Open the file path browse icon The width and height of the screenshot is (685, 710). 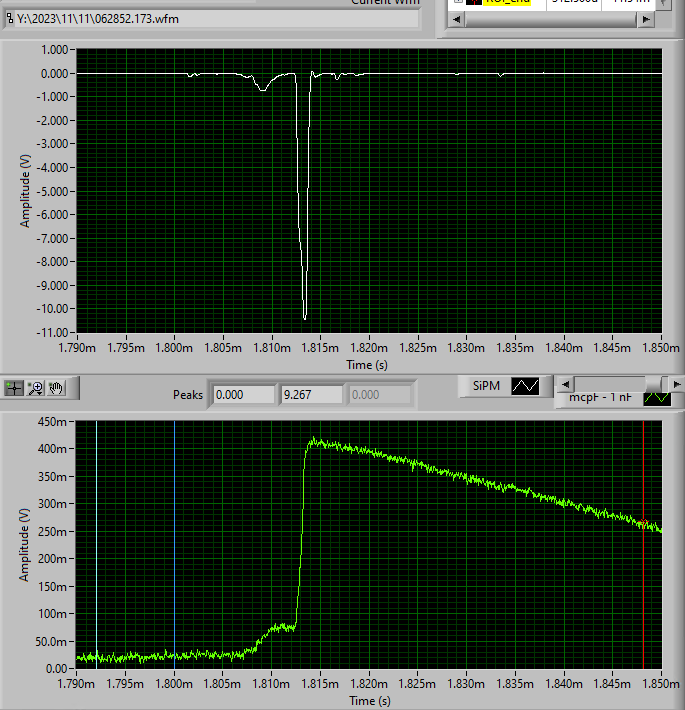pos(10,19)
